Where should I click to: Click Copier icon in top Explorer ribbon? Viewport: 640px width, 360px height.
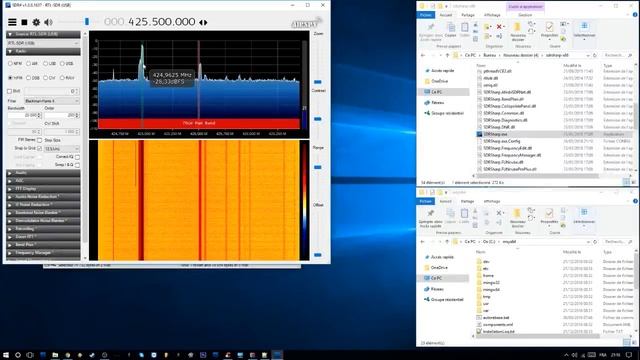pyautogui.click(x=451, y=30)
